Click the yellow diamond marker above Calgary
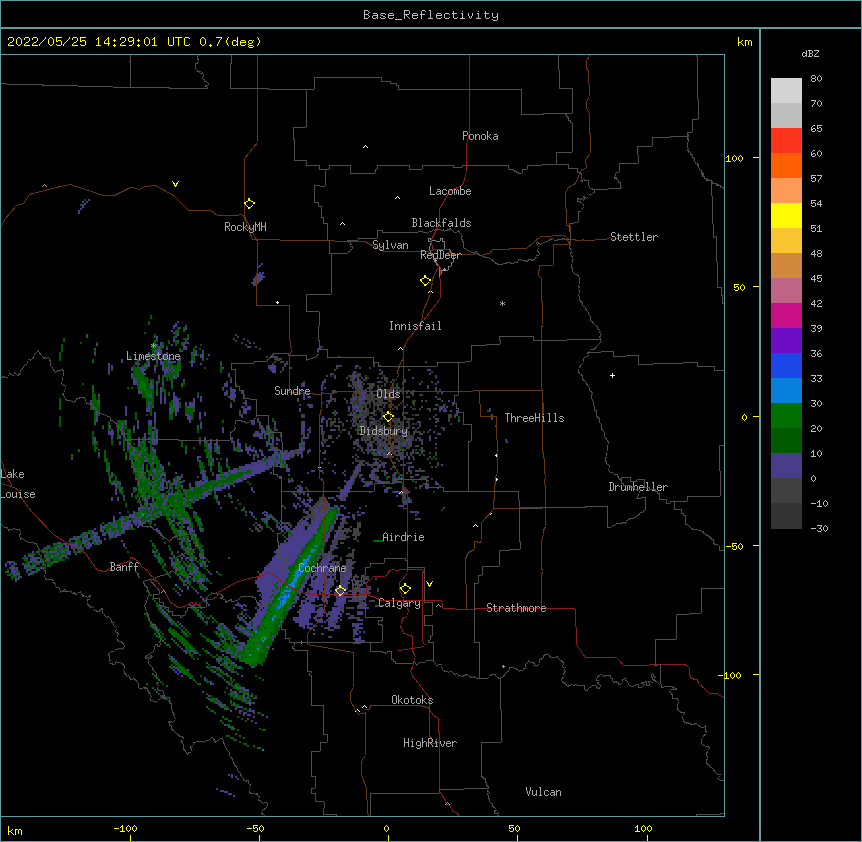 pos(405,588)
